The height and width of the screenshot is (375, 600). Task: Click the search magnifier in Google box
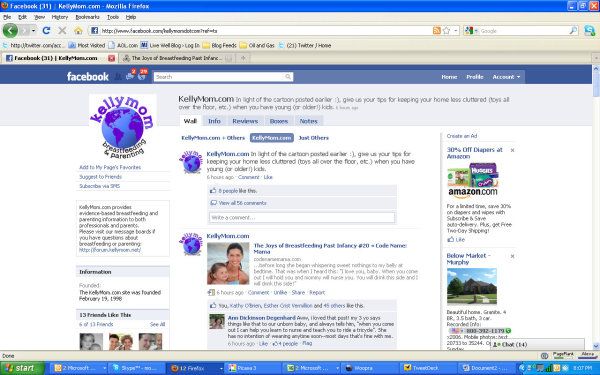(x=573, y=31)
